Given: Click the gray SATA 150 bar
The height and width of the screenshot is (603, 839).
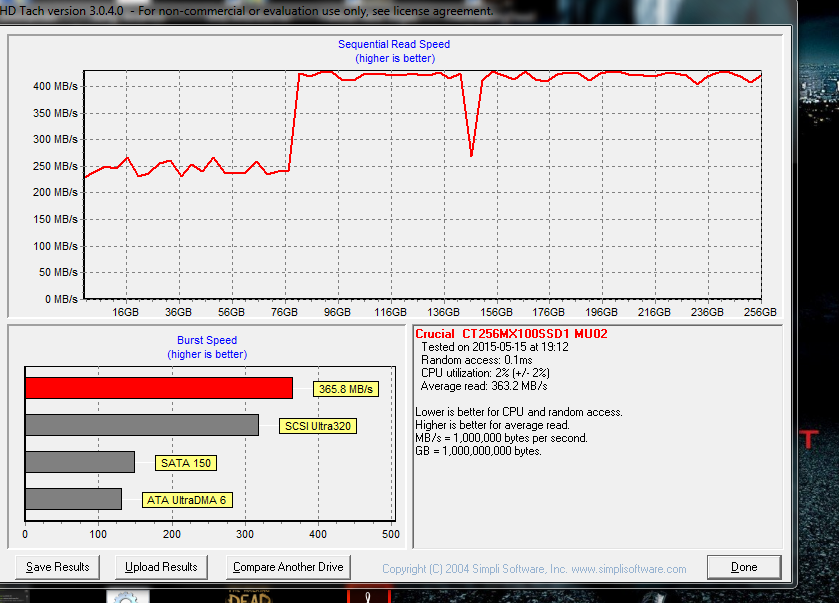Looking at the screenshot, I should (80, 462).
